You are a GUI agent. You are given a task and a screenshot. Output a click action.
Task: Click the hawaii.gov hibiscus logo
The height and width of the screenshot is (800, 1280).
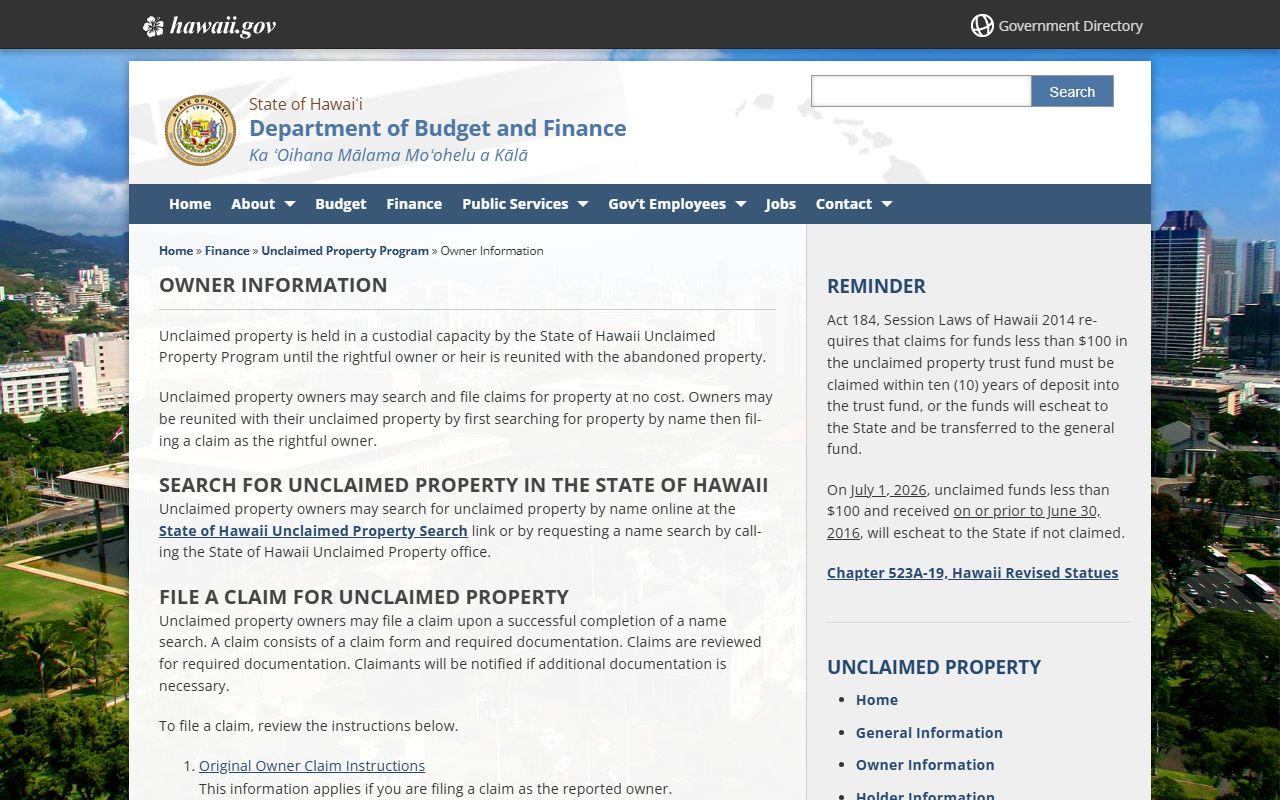pyautogui.click(x=153, y=26)
